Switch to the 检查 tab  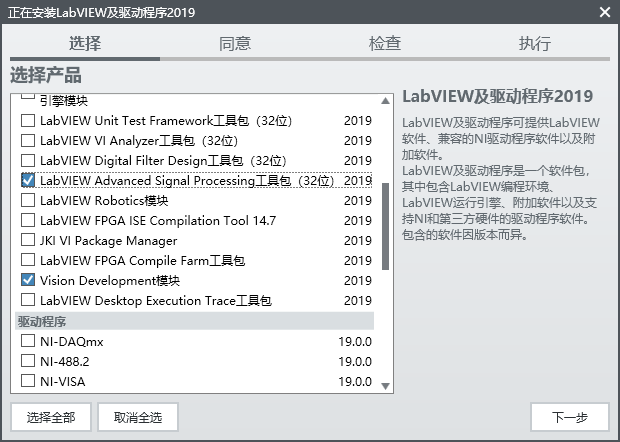click(385, 43)
